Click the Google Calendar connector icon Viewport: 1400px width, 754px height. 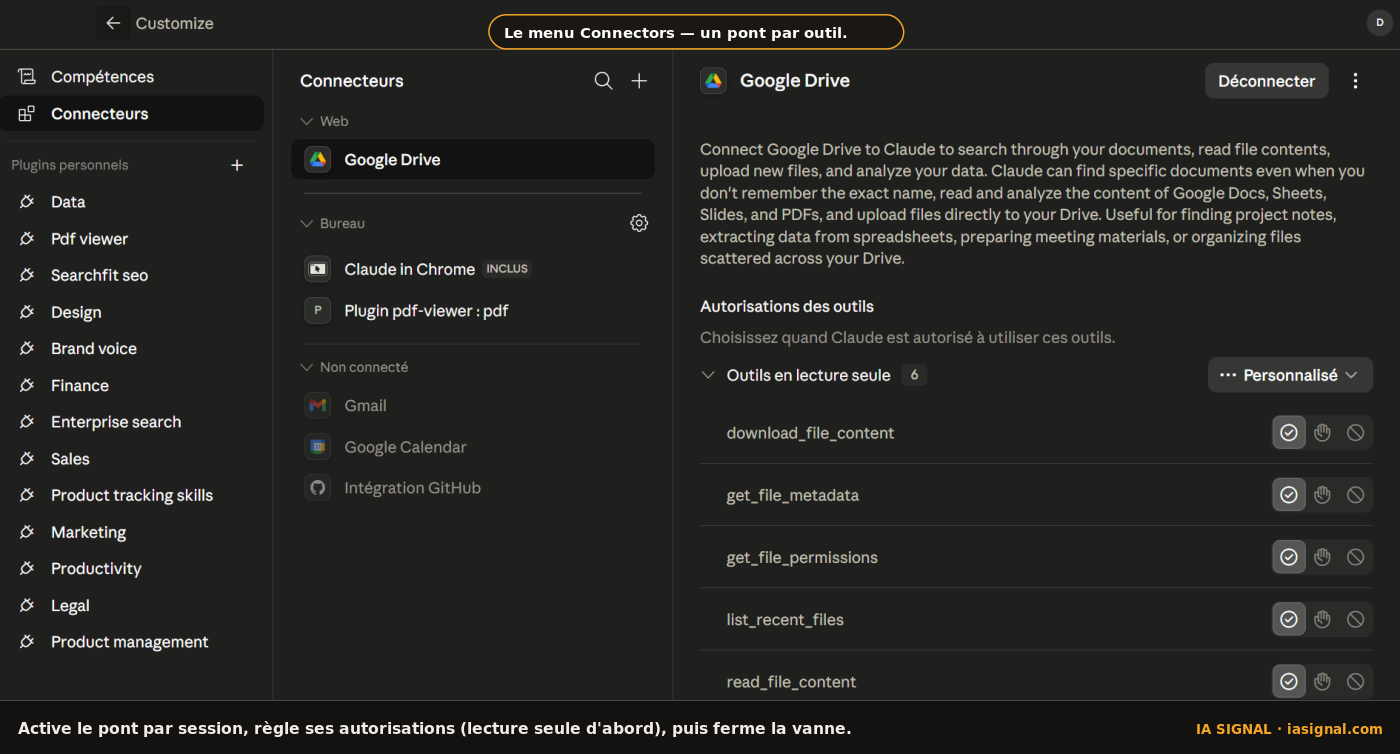(318, 447)
